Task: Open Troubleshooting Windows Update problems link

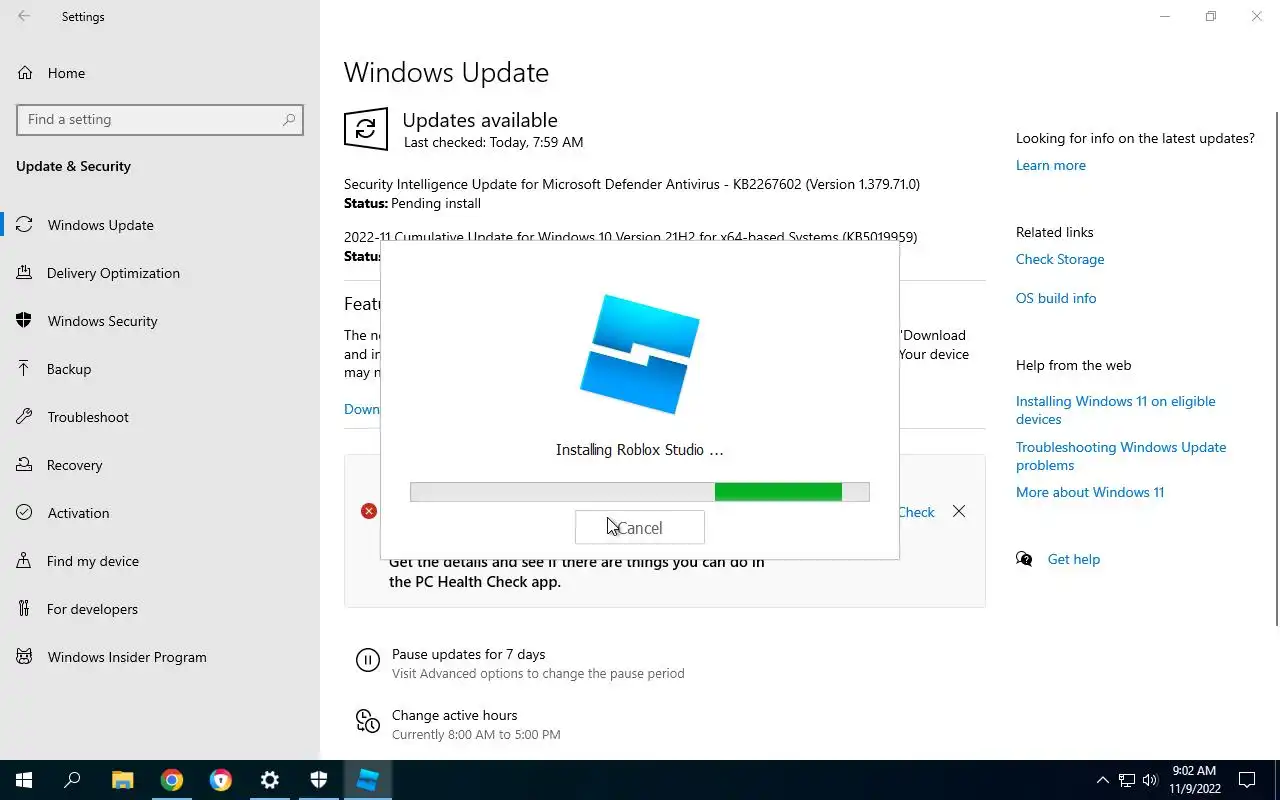Action: [1121, 456]
